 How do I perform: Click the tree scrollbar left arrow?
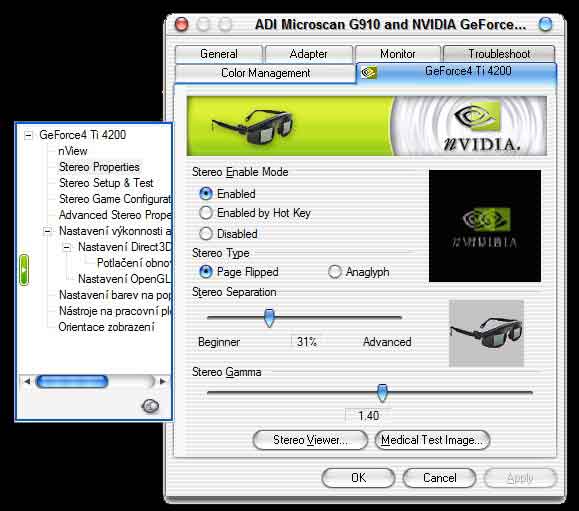pyautogui.click(x=27, y=381)
